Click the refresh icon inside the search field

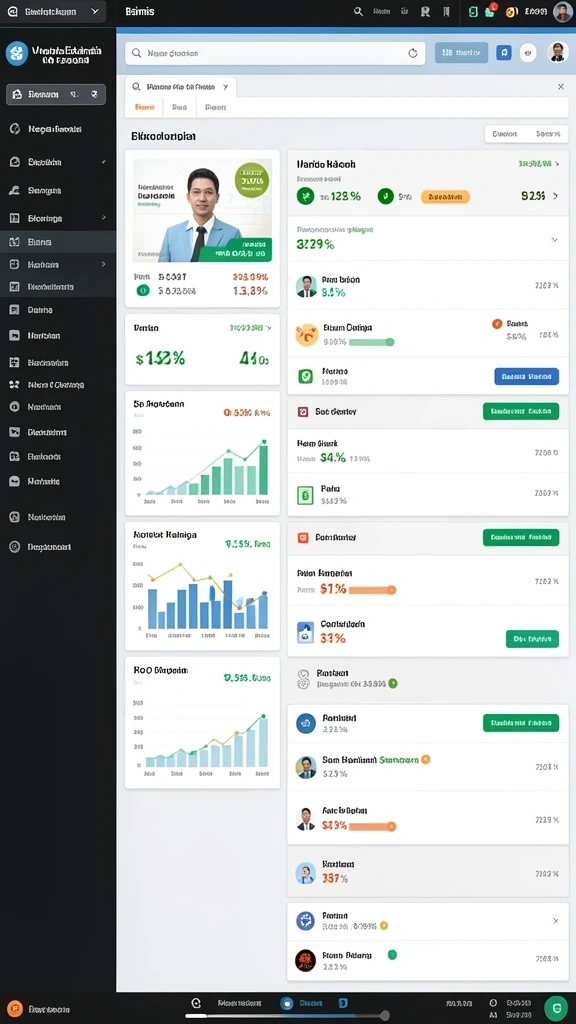coord(413,54)
